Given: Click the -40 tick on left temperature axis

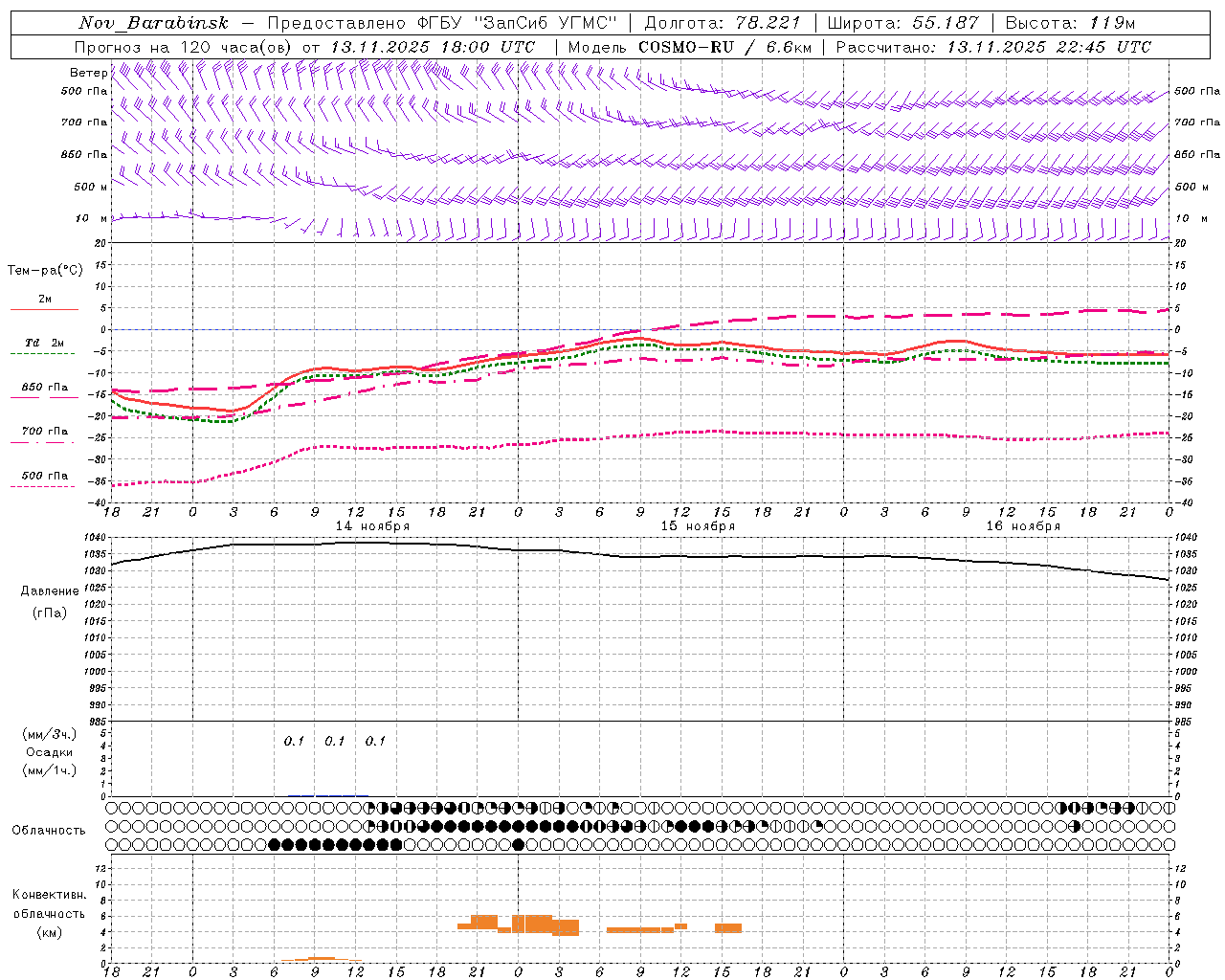Looking at the screenshot, I should click(99, 502).
